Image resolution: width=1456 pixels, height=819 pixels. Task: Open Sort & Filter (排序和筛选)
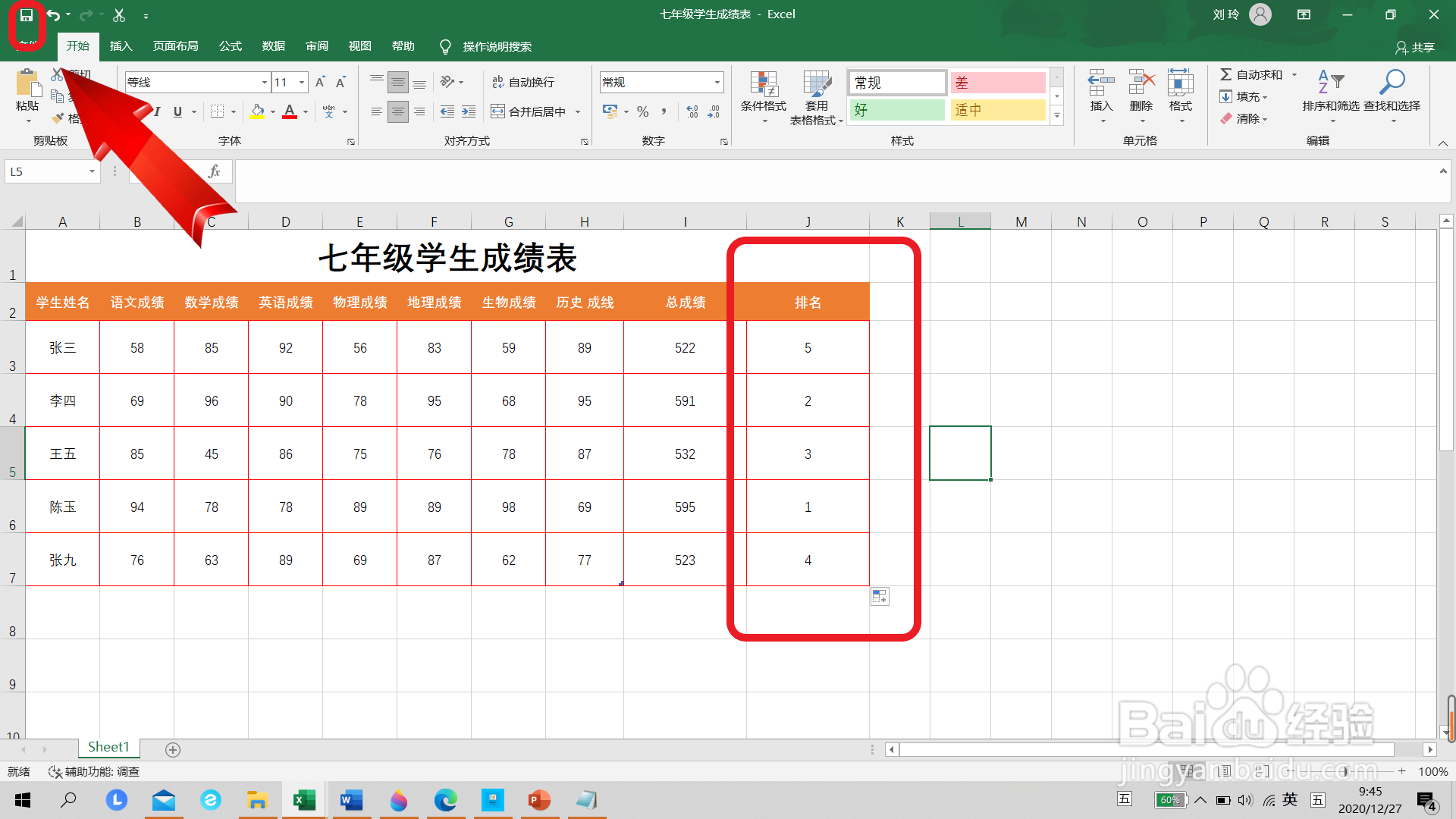tap(1331, 97)
